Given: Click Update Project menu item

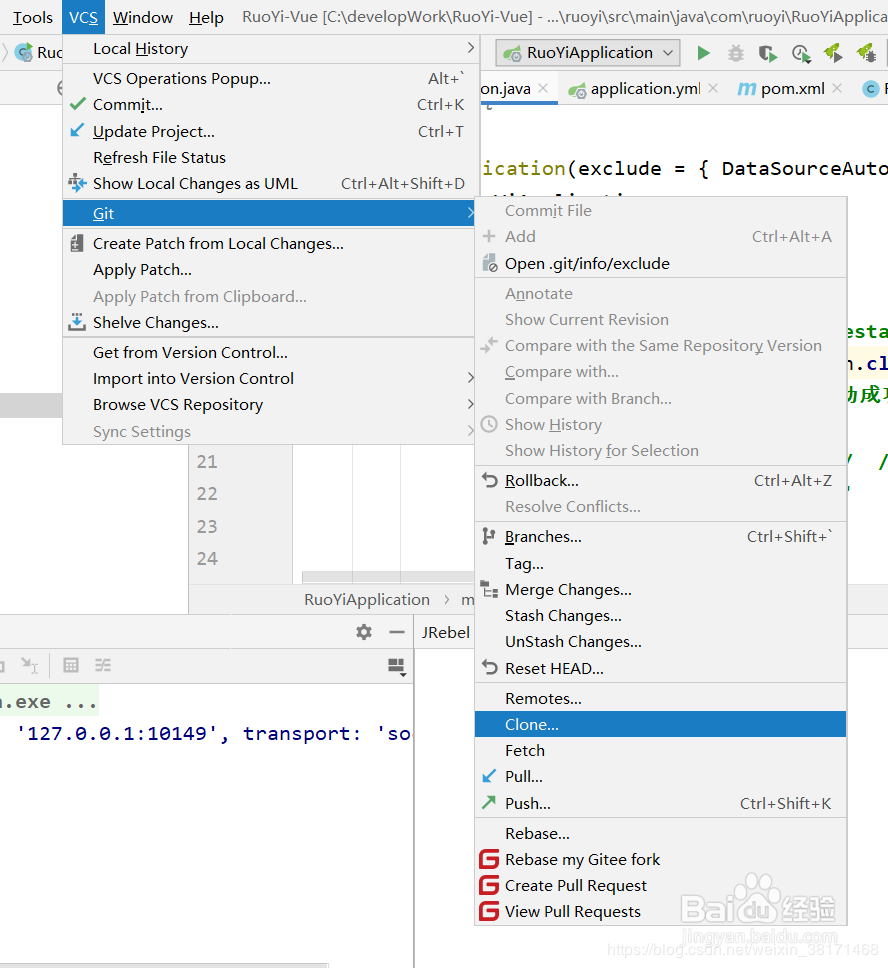Looking at the screenshot, I should 271,131.
